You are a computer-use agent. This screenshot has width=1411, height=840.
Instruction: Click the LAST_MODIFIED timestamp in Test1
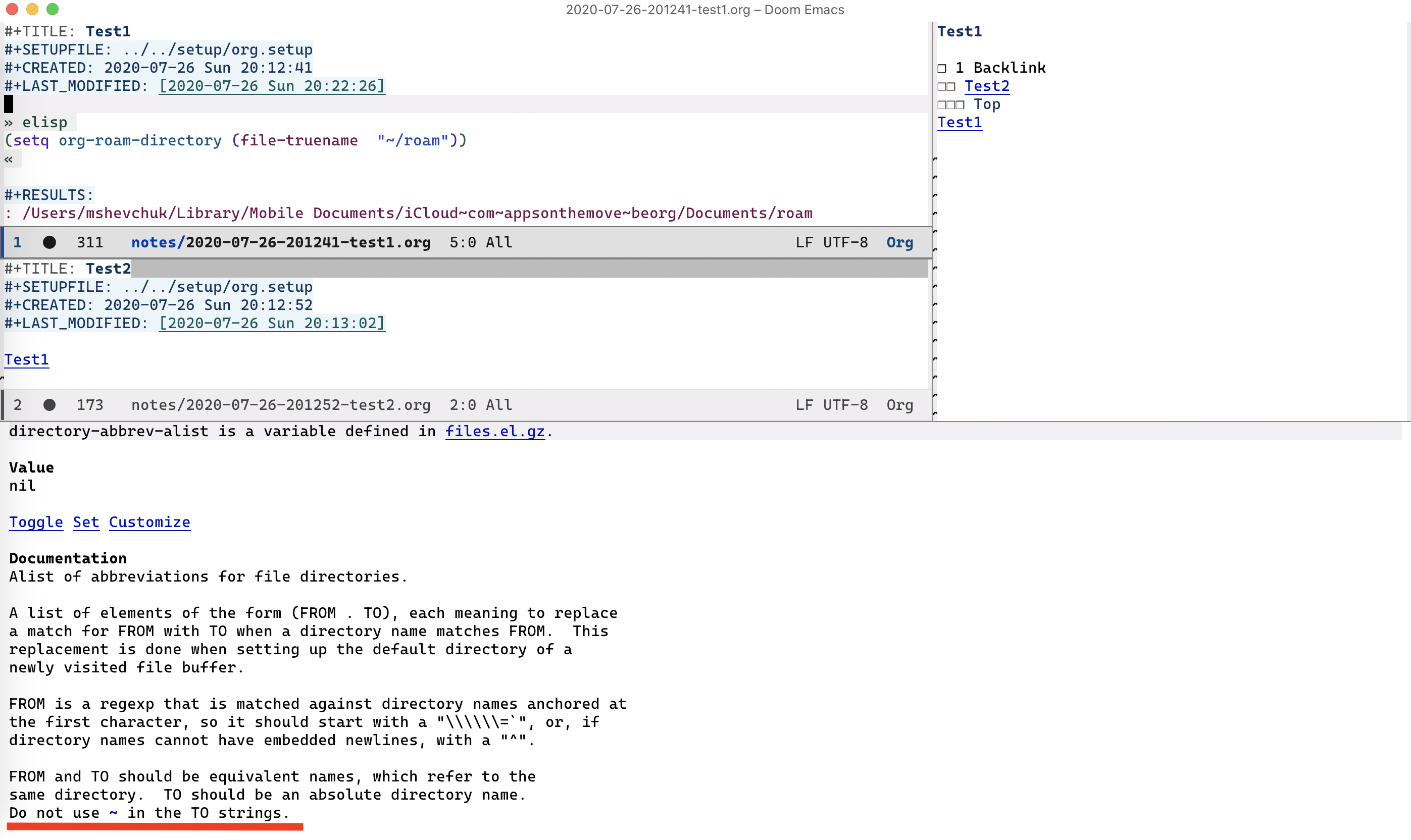(x=272, y=86)
